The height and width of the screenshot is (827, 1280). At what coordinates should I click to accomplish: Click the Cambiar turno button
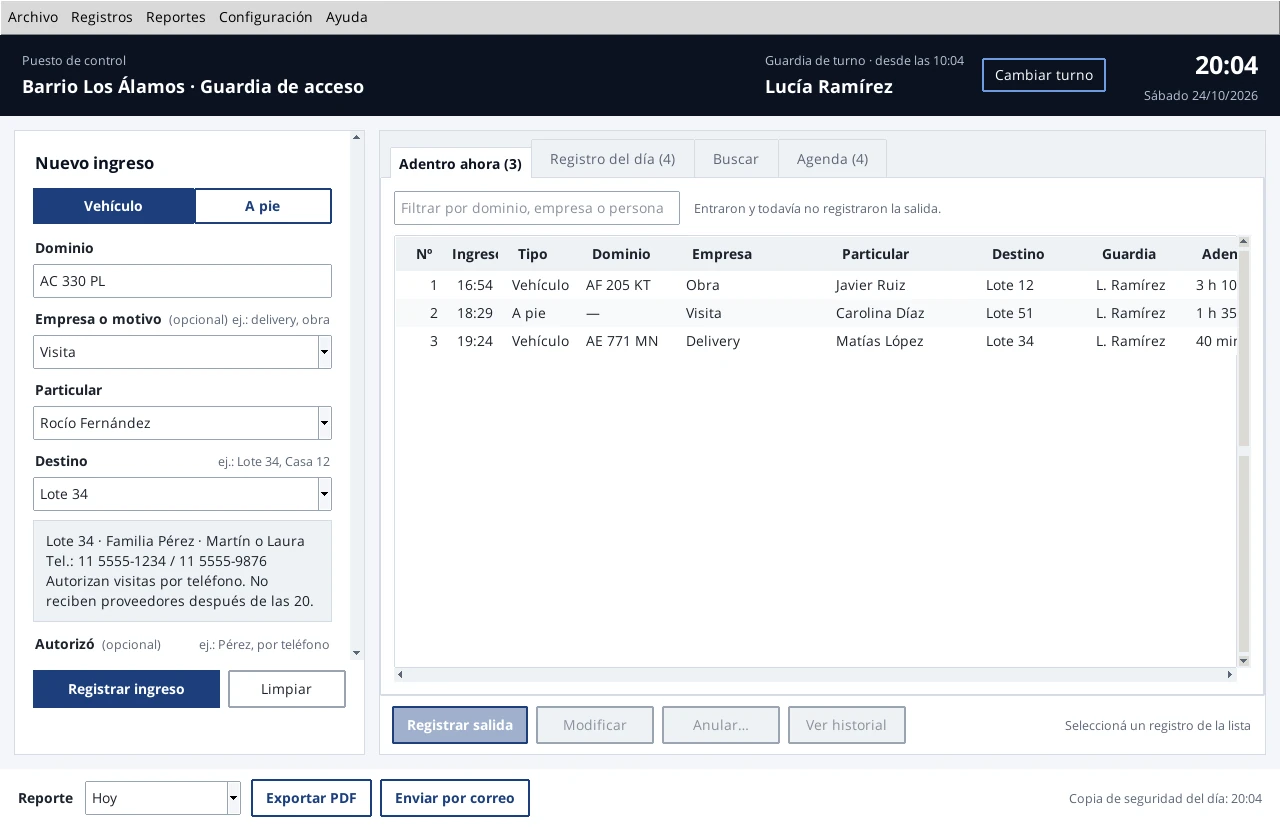(1044, 75)
